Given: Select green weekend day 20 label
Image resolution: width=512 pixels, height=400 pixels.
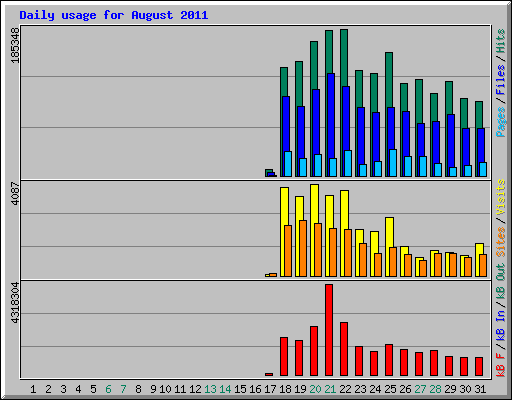Looking at the screenshot, I should (315, 389).
